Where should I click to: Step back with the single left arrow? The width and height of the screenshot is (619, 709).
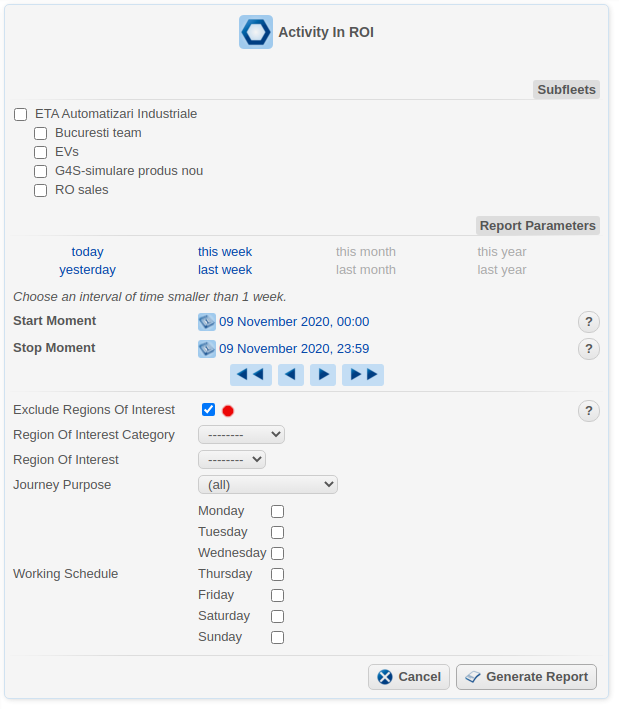[x=291, y=375]
